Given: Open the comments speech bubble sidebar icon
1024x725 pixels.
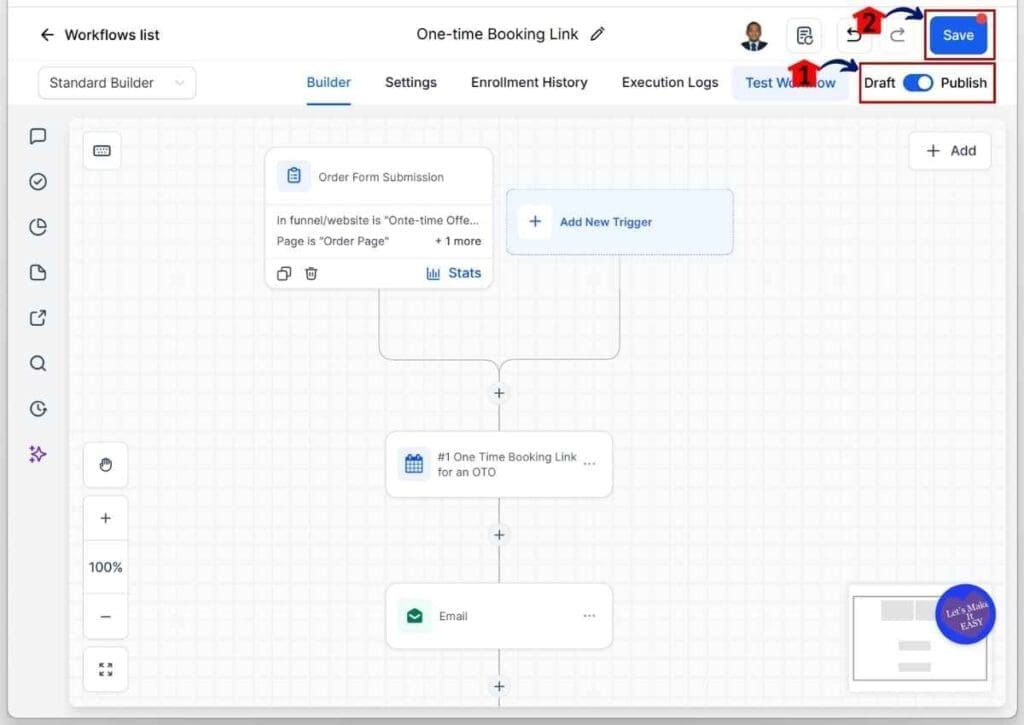Looking at the screenshot, I should pos(38,136).
